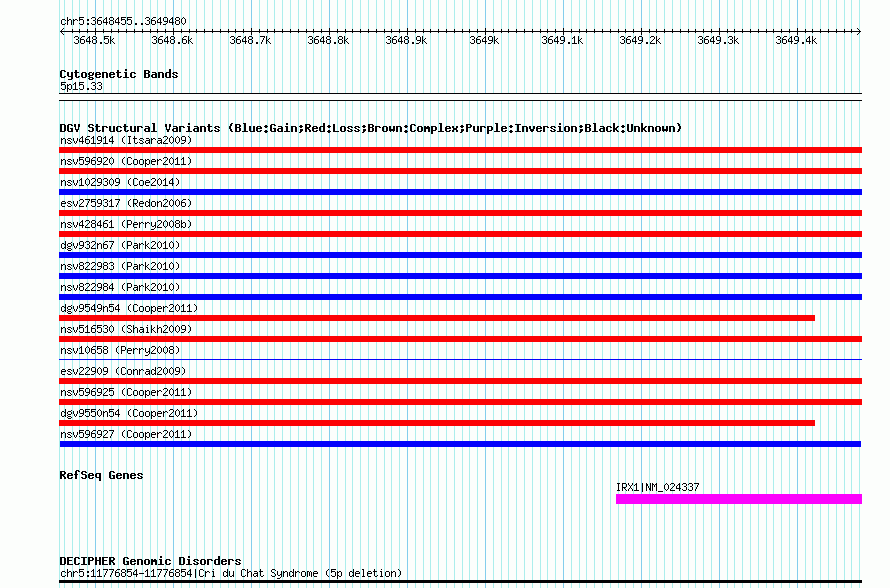The height and width of the screenshot is (588, 890).
Task: Click the 3649.4k ruler tick label
Action: click(796, 40)
